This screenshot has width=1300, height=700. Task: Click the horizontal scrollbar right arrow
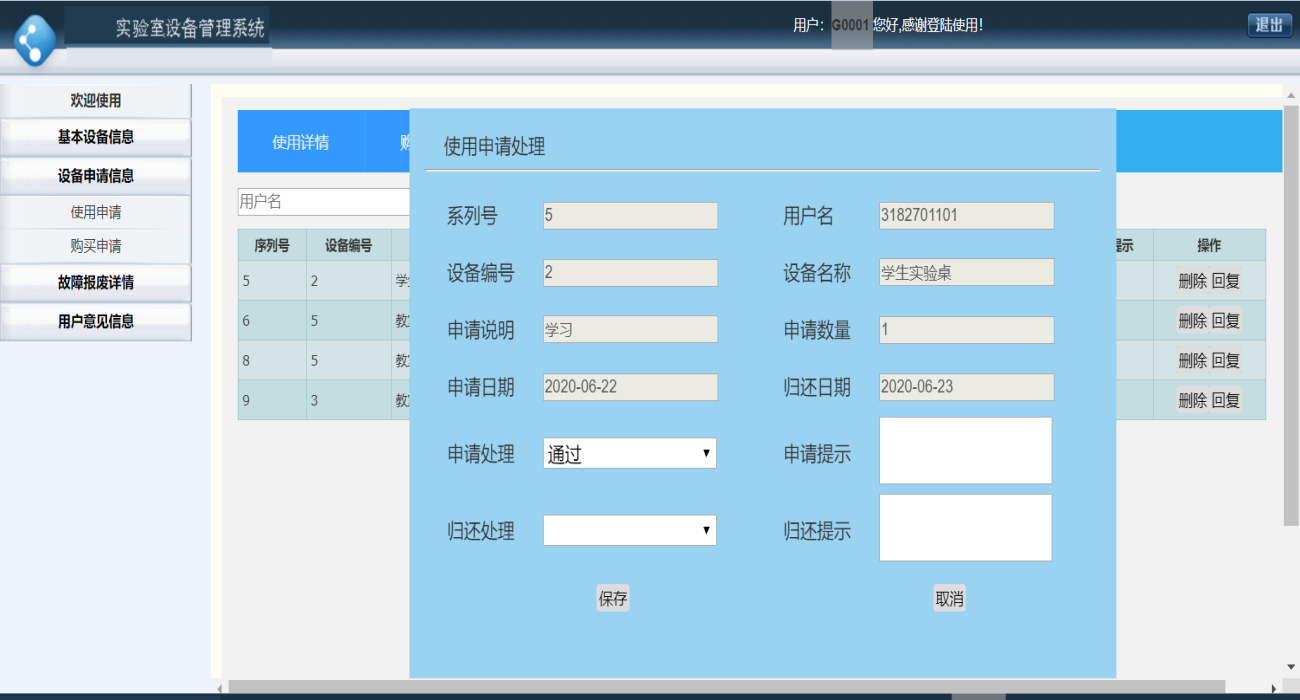pyautogui.click(x=1273, y=688)
